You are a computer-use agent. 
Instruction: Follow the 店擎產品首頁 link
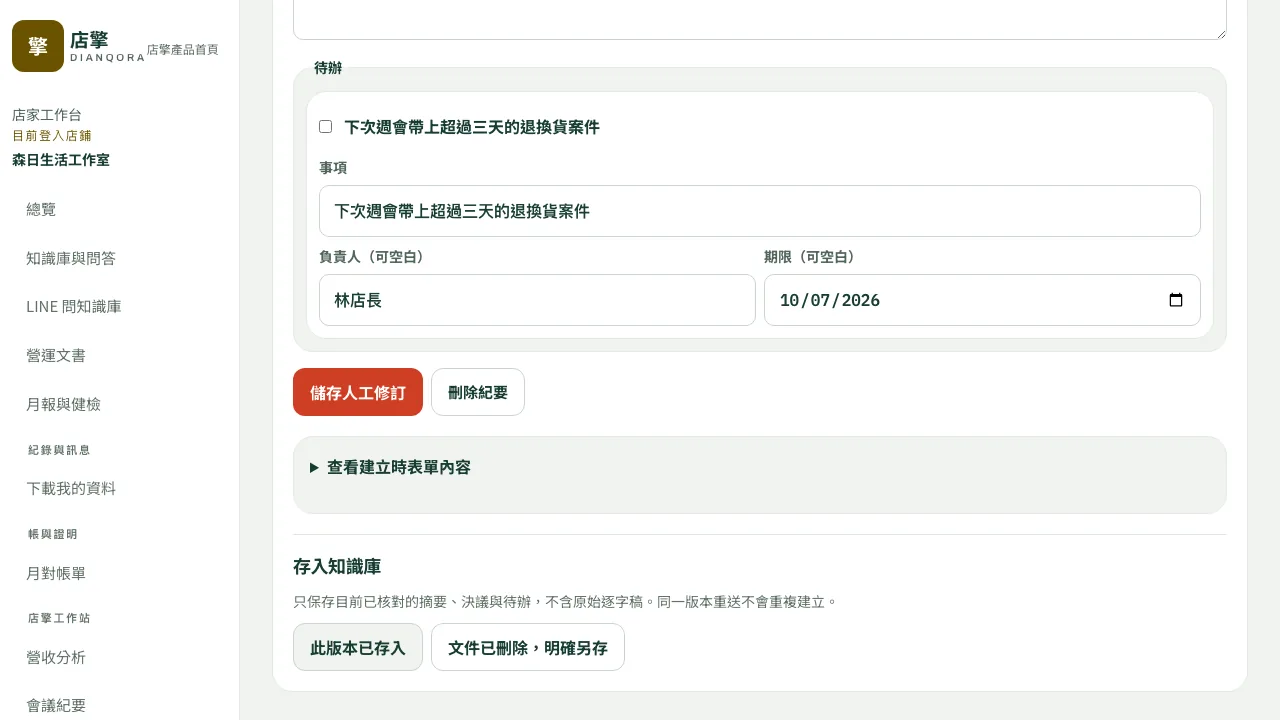click(182, 50)
